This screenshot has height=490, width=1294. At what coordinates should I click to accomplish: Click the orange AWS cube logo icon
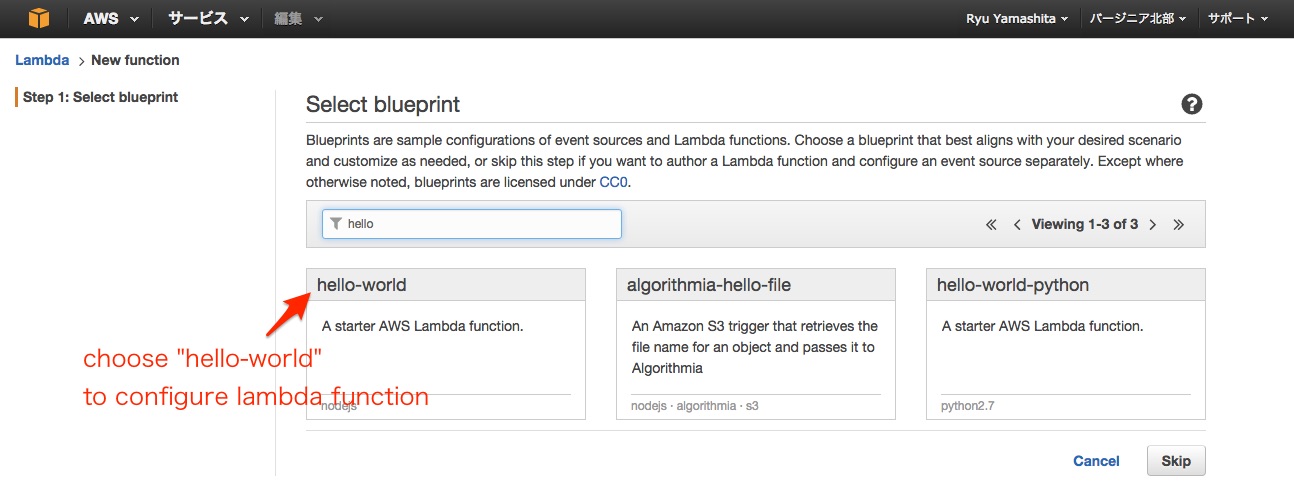click(38, 18)
